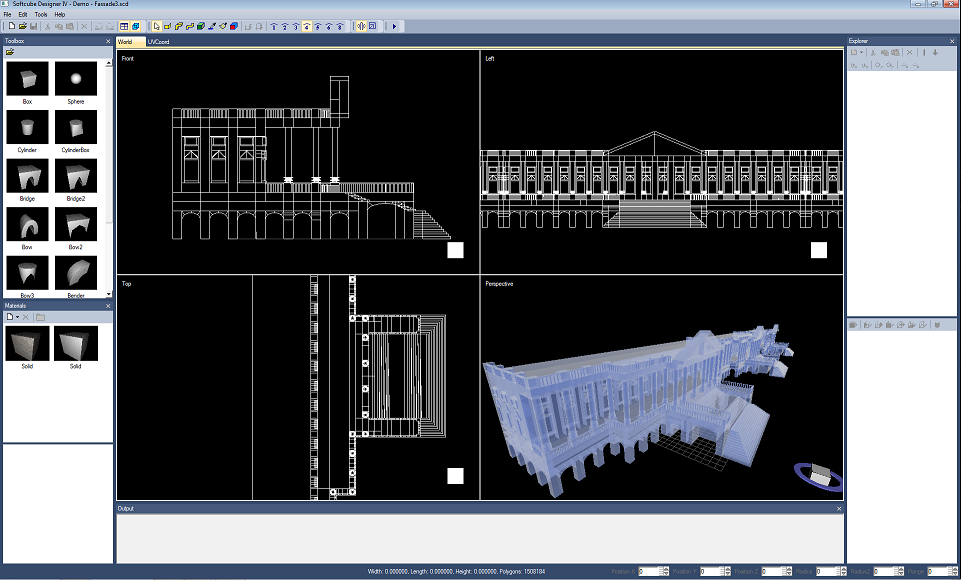The height and width of the screenshot is (580, 961).
Task: Toggle the blue 3D view mode button
Action: click(135, 25)
